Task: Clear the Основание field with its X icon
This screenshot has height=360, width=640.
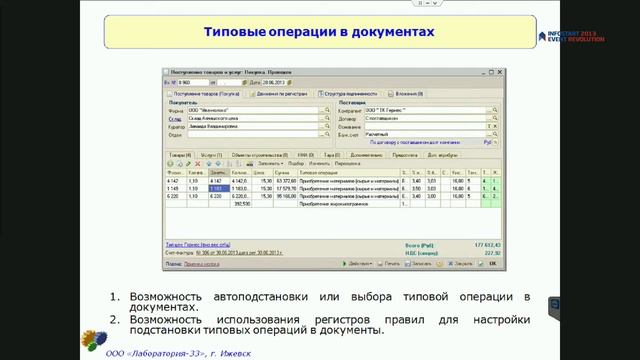Action: pyautogui.click(x=495, y=126)
